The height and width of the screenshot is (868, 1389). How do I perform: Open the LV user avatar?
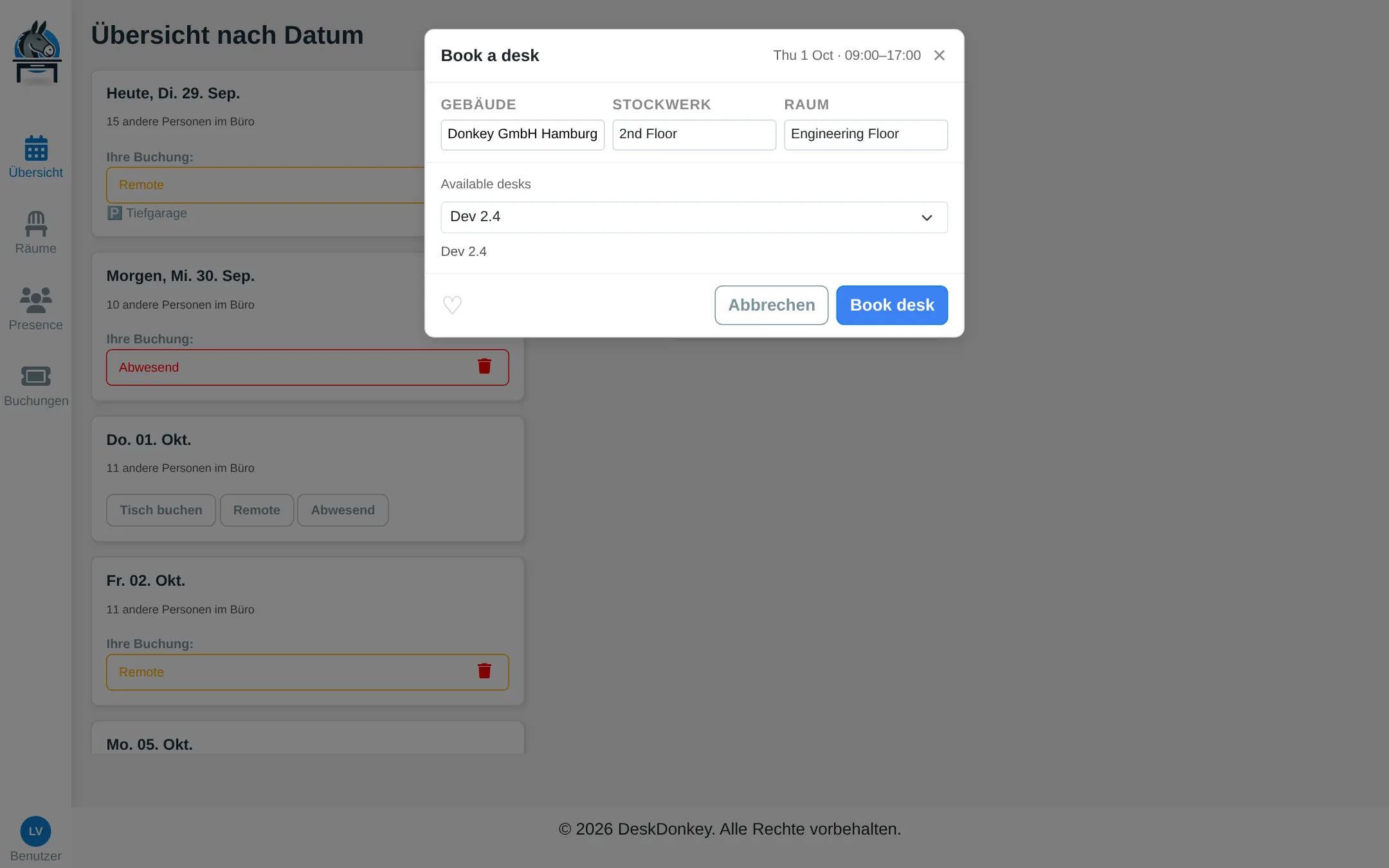tap(36, 831)
